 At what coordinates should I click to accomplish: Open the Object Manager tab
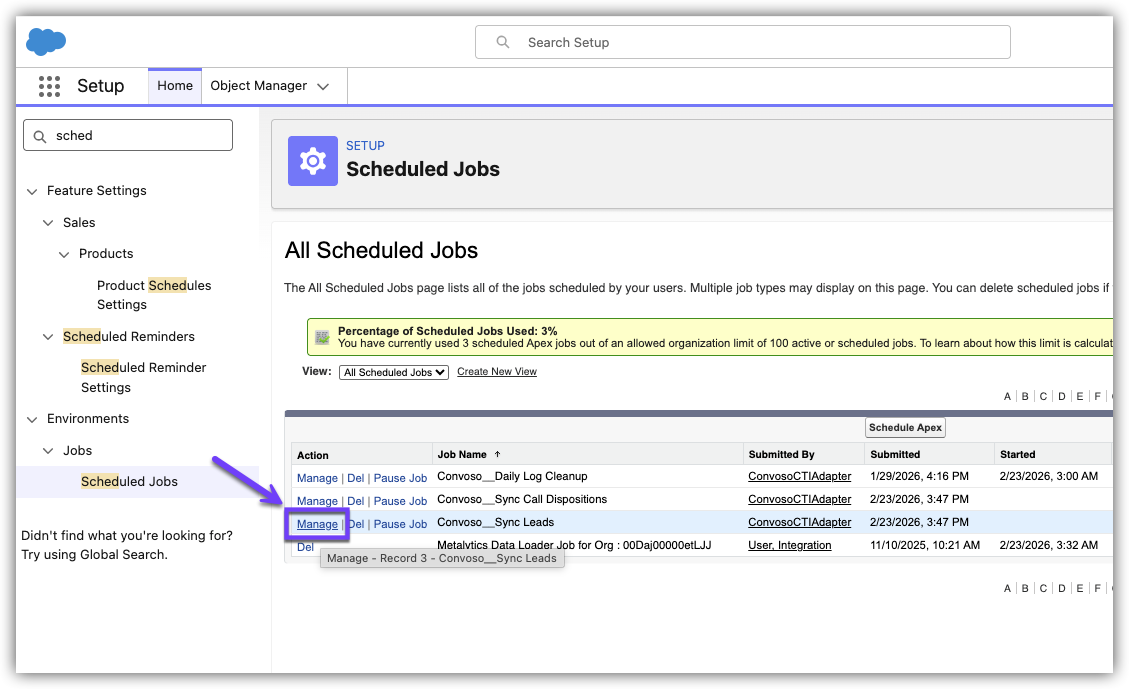coord(258,86)
